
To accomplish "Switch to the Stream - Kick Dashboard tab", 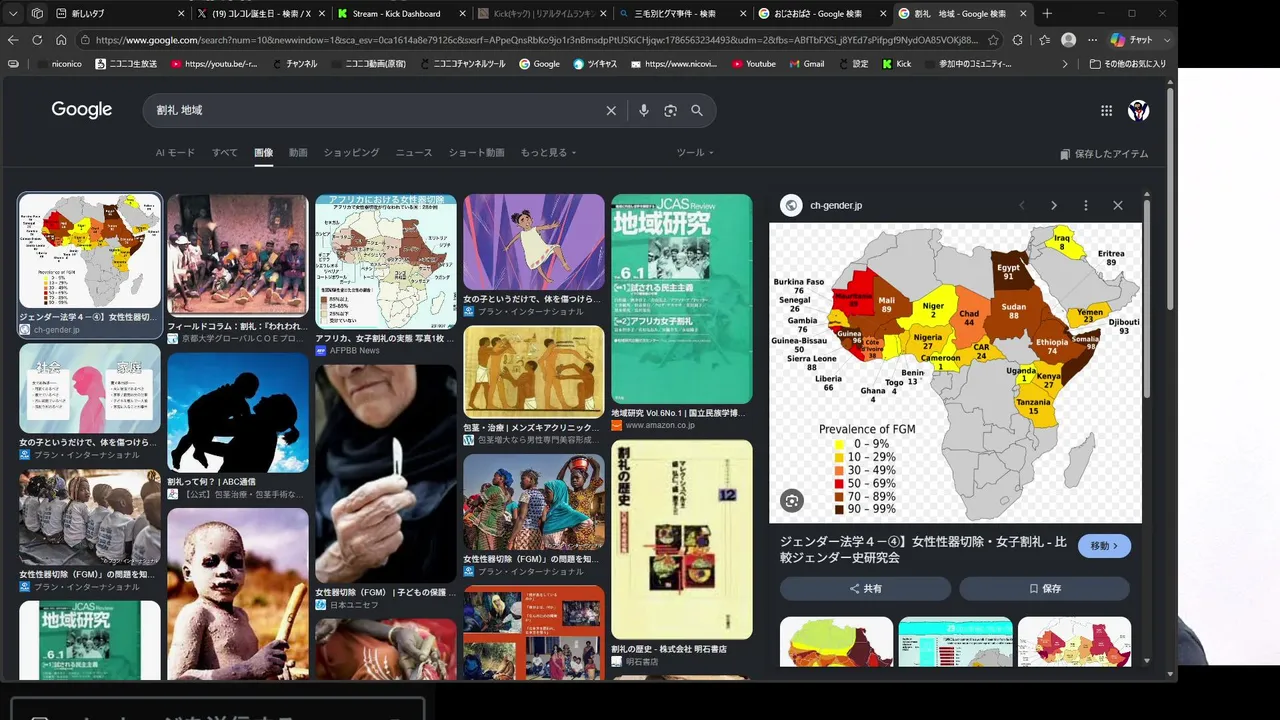I will coord(400,14).
